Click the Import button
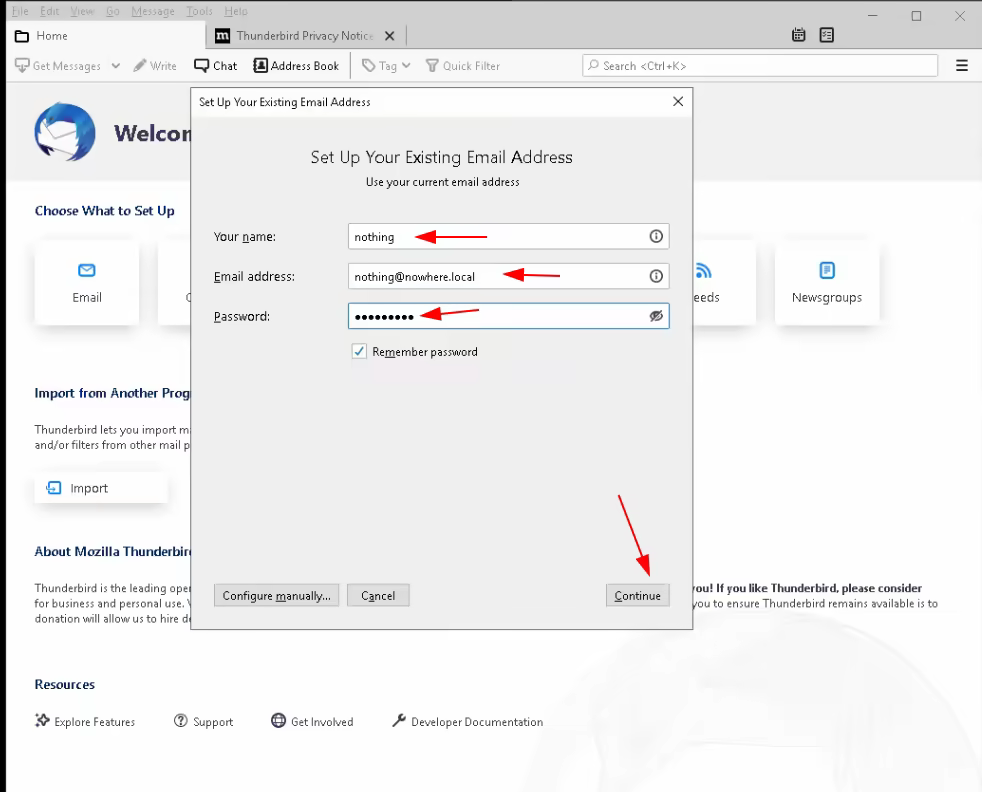Image resolution: width=982 pixels, height=792 pixels. tap(101, 488)
